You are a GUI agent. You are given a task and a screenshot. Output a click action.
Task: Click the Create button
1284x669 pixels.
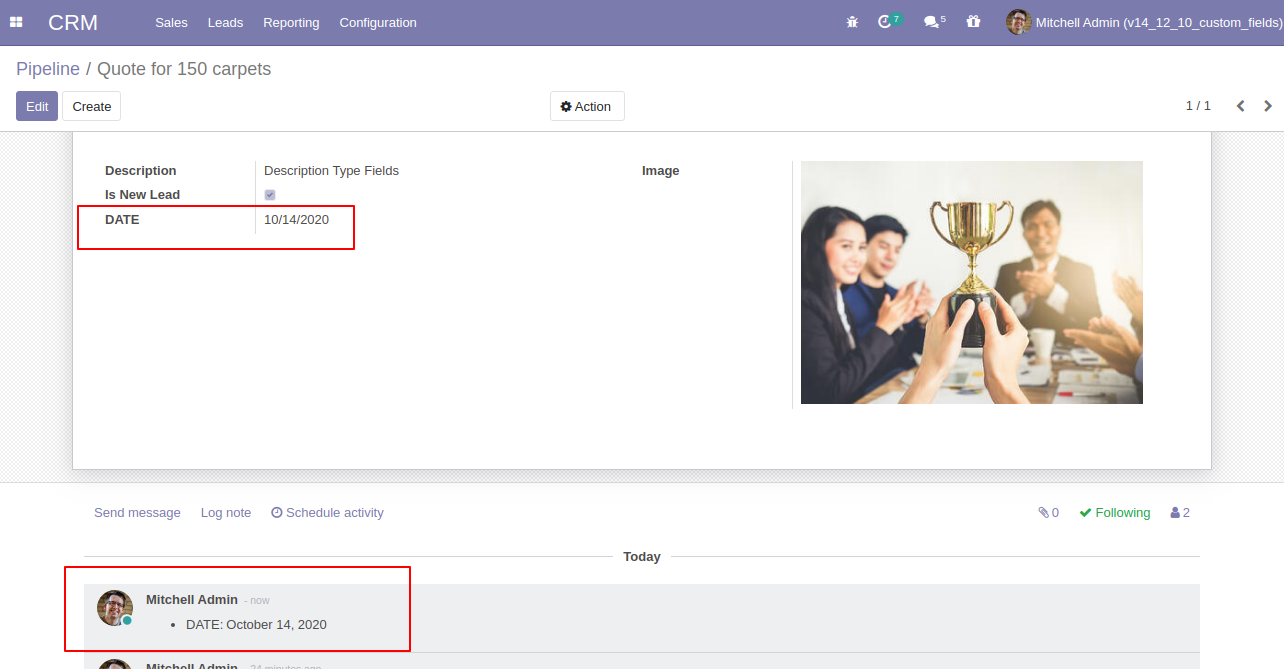(x=91, y=106)
